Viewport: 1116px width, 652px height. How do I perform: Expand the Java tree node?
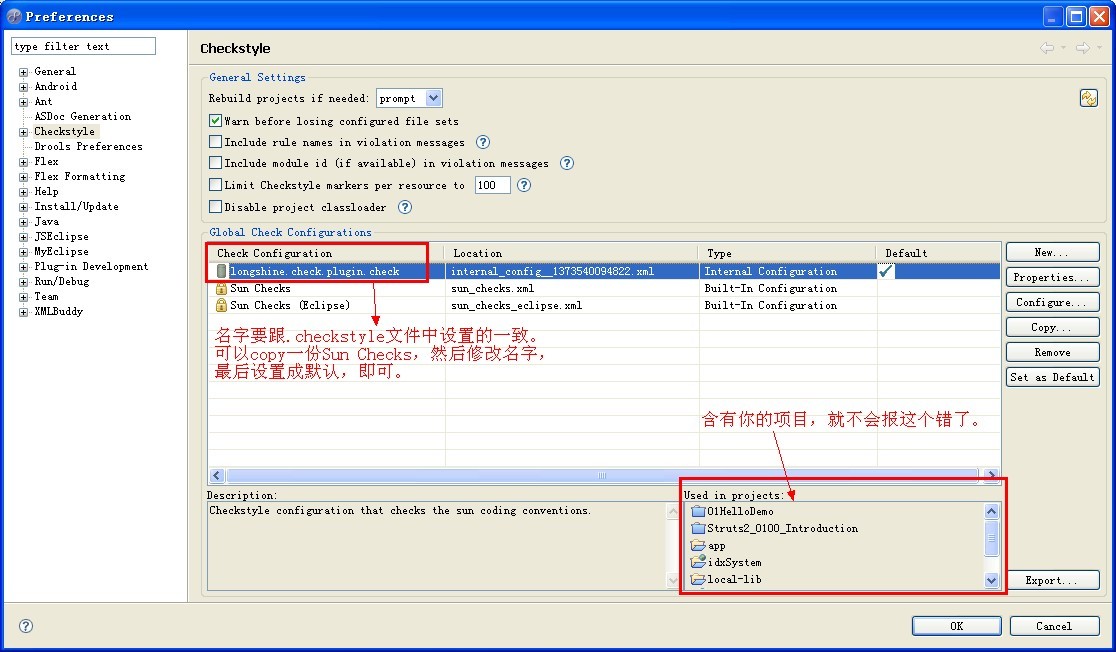23,222
